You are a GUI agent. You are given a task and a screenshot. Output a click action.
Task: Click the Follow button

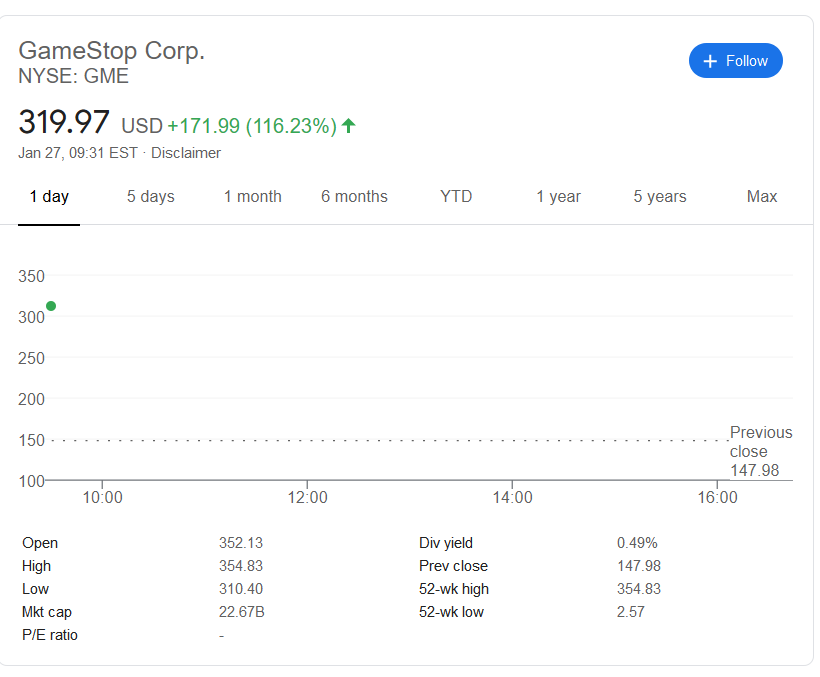pos(735,61)
